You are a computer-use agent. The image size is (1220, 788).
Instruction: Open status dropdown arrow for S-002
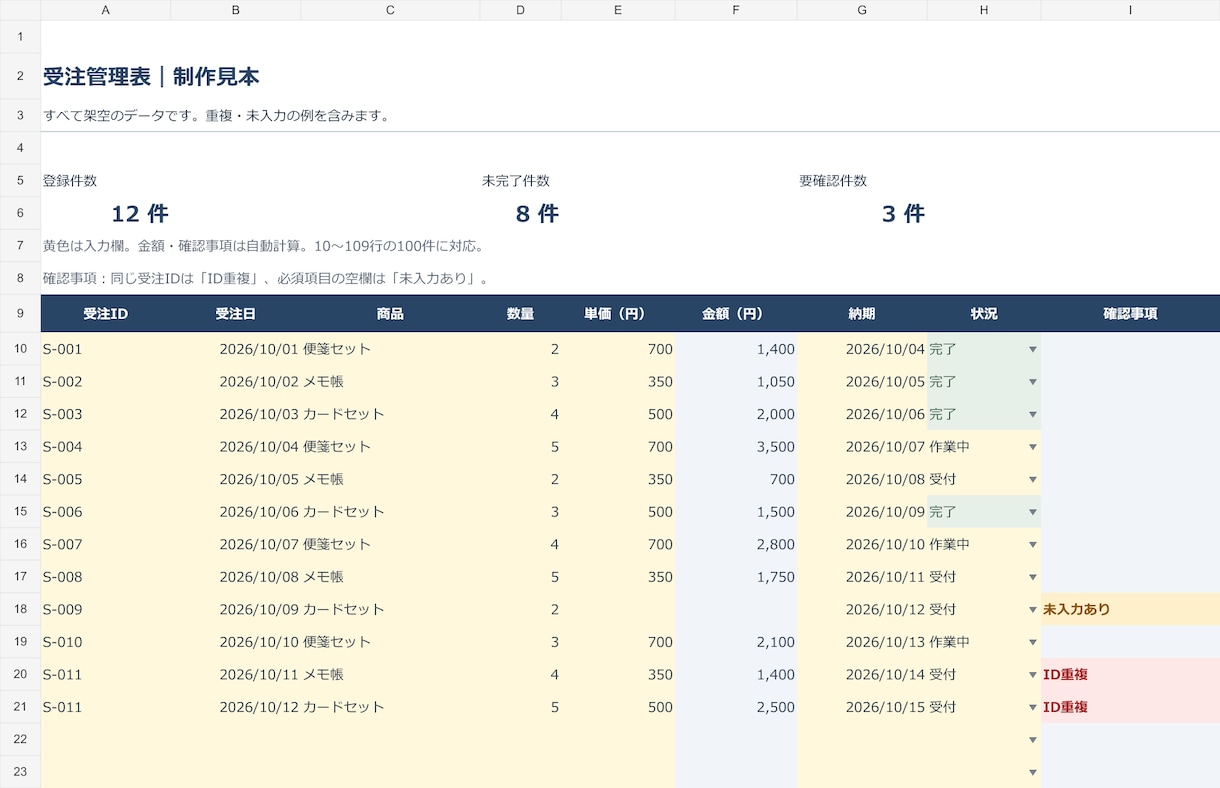(1033, 382)
